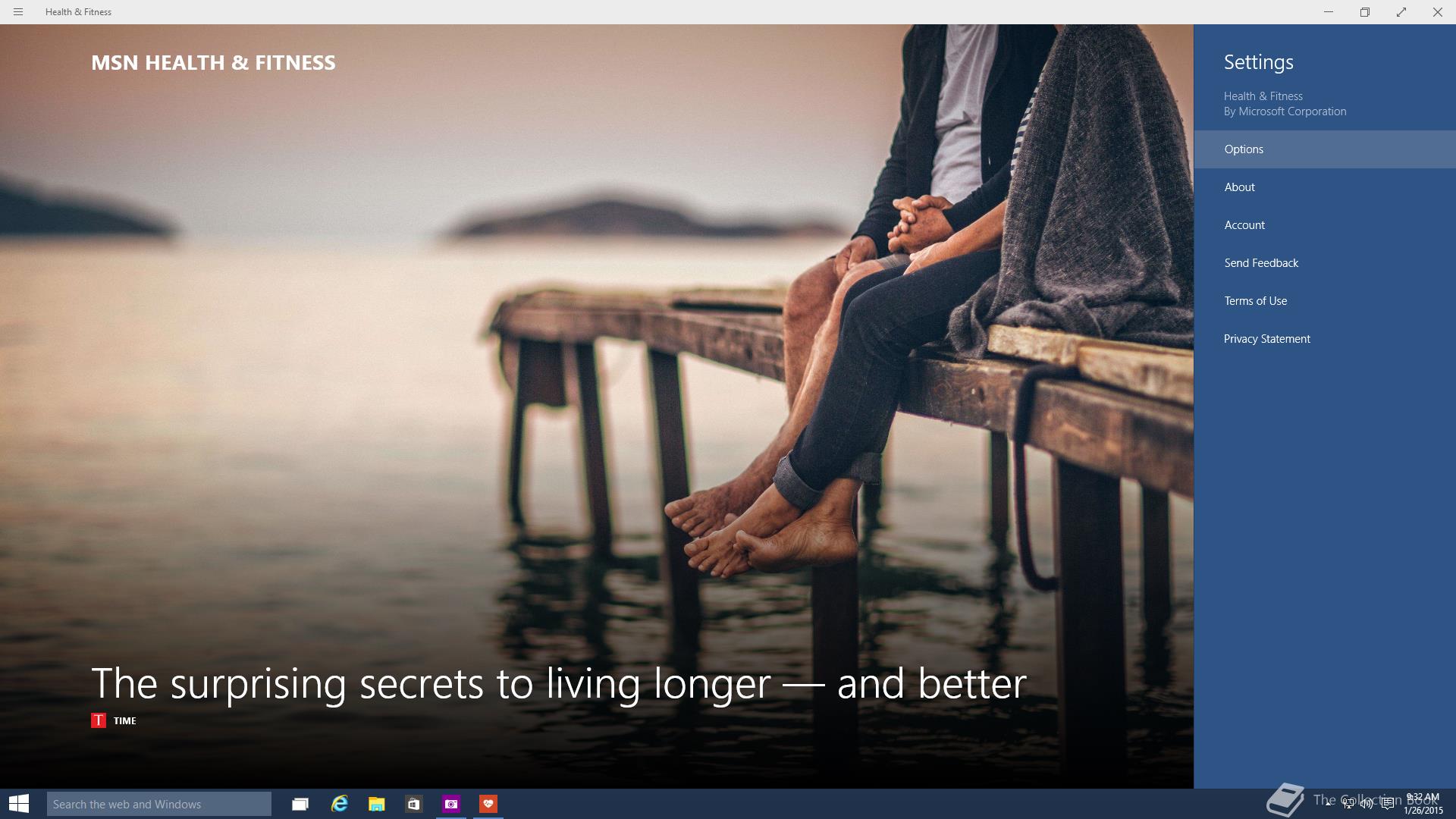Open volume control tray icon
Image resolution: width=1456 pixels, height=819 pixels.
tap(1367, 804)
